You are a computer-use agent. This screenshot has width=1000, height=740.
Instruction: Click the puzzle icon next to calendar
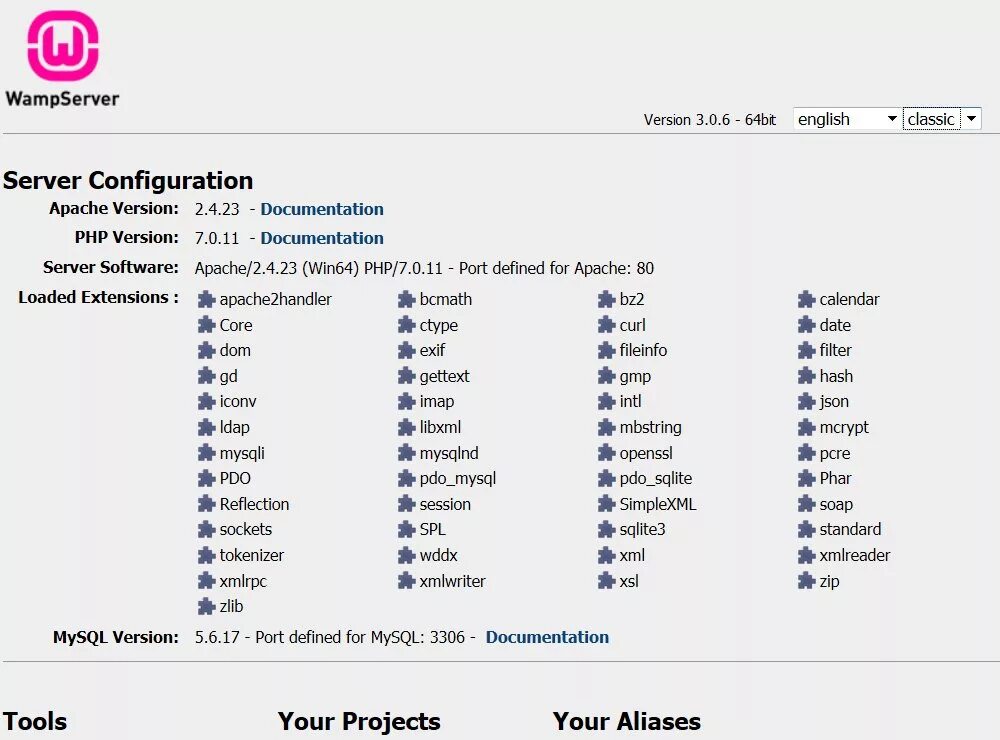point(806,300)
